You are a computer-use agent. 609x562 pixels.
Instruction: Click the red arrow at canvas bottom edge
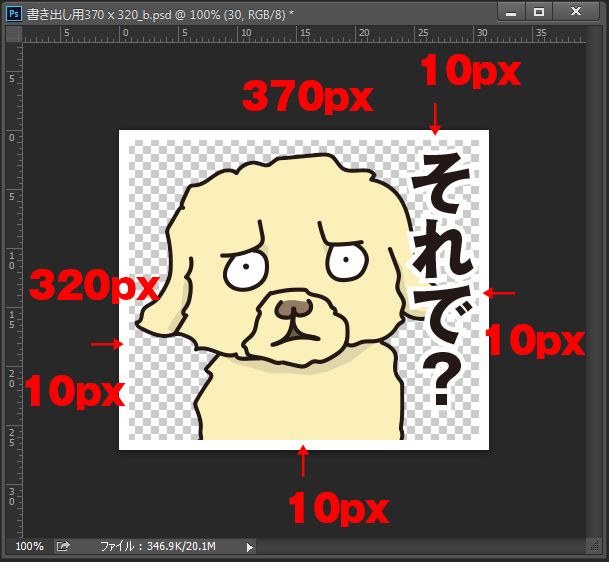tap(303, 461)
